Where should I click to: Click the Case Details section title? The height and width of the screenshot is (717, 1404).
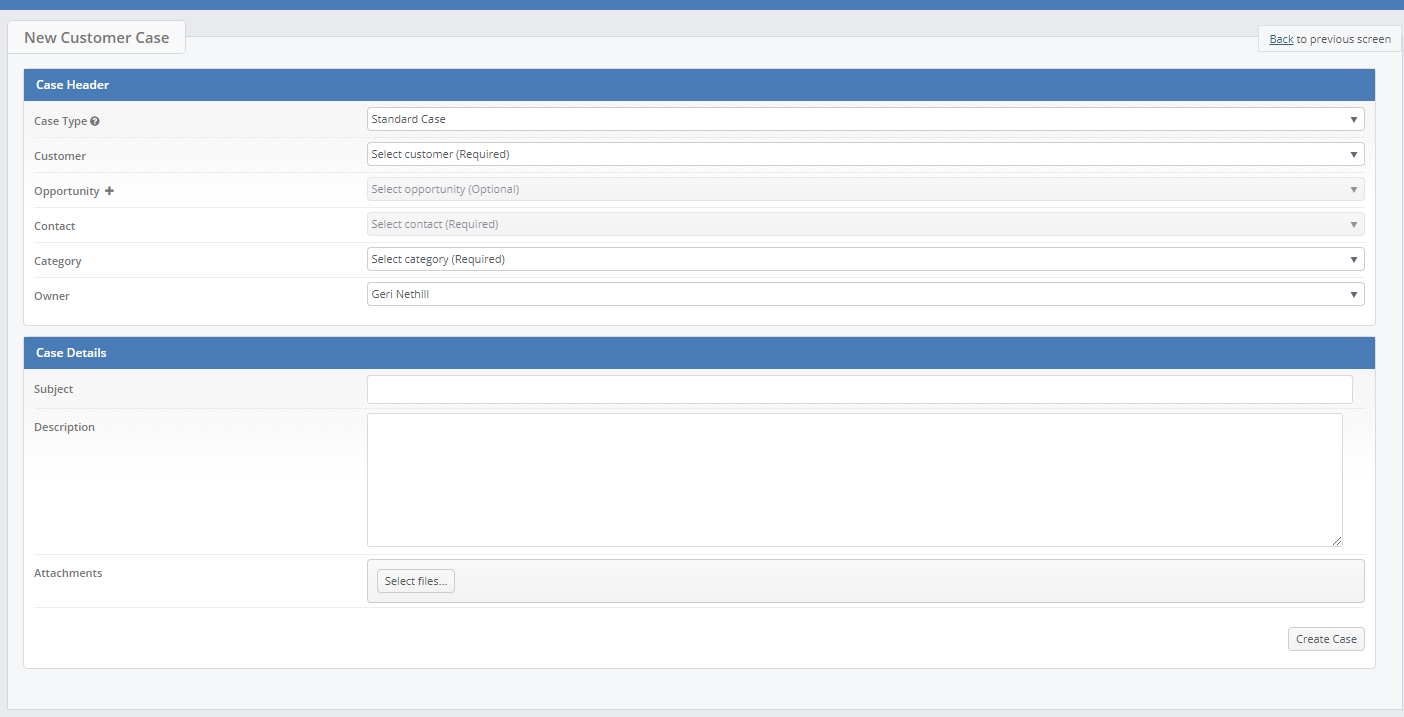point(71,353)
